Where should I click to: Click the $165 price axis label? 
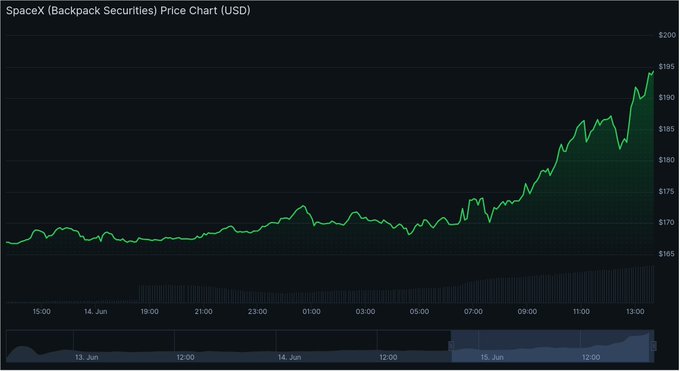click(667, 254)
